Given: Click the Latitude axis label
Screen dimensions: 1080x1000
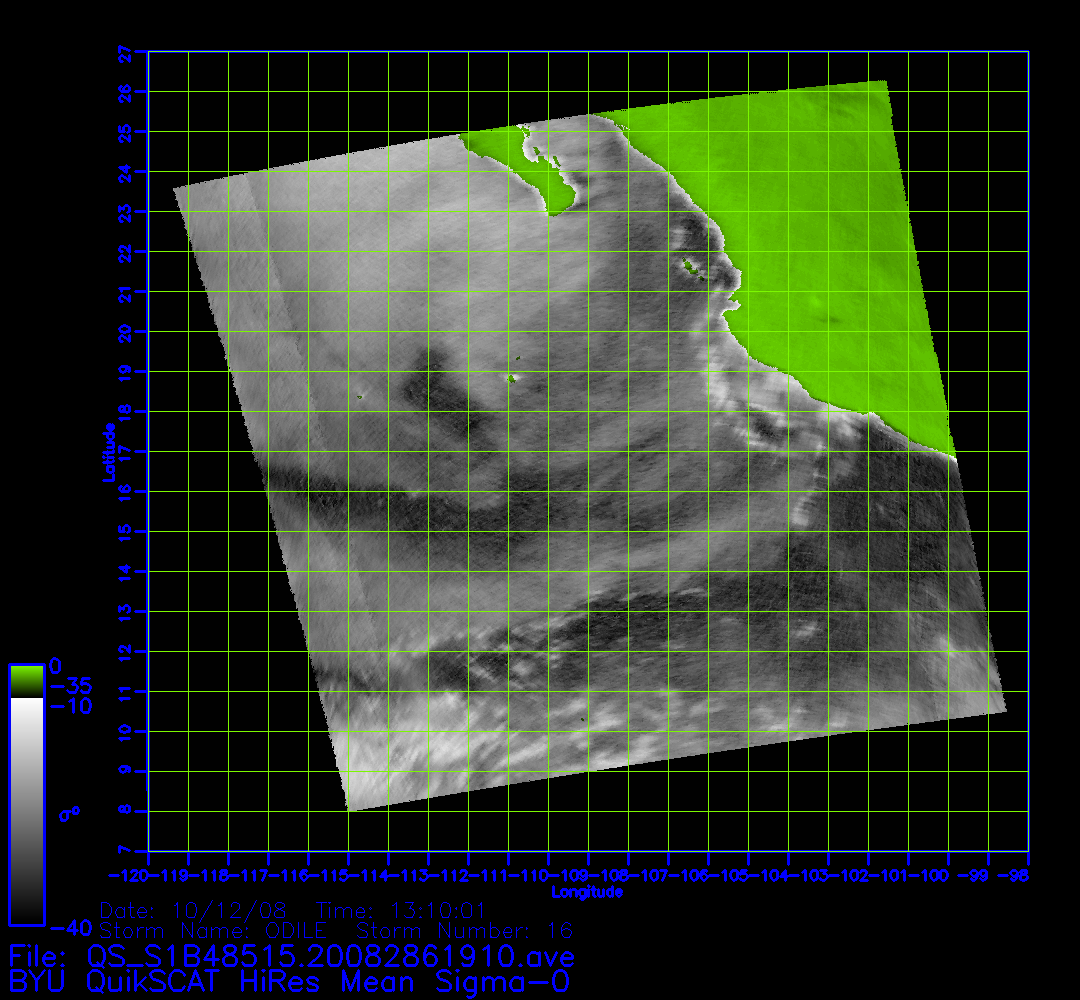Looking at the screenshot, I should click(106, 452).
